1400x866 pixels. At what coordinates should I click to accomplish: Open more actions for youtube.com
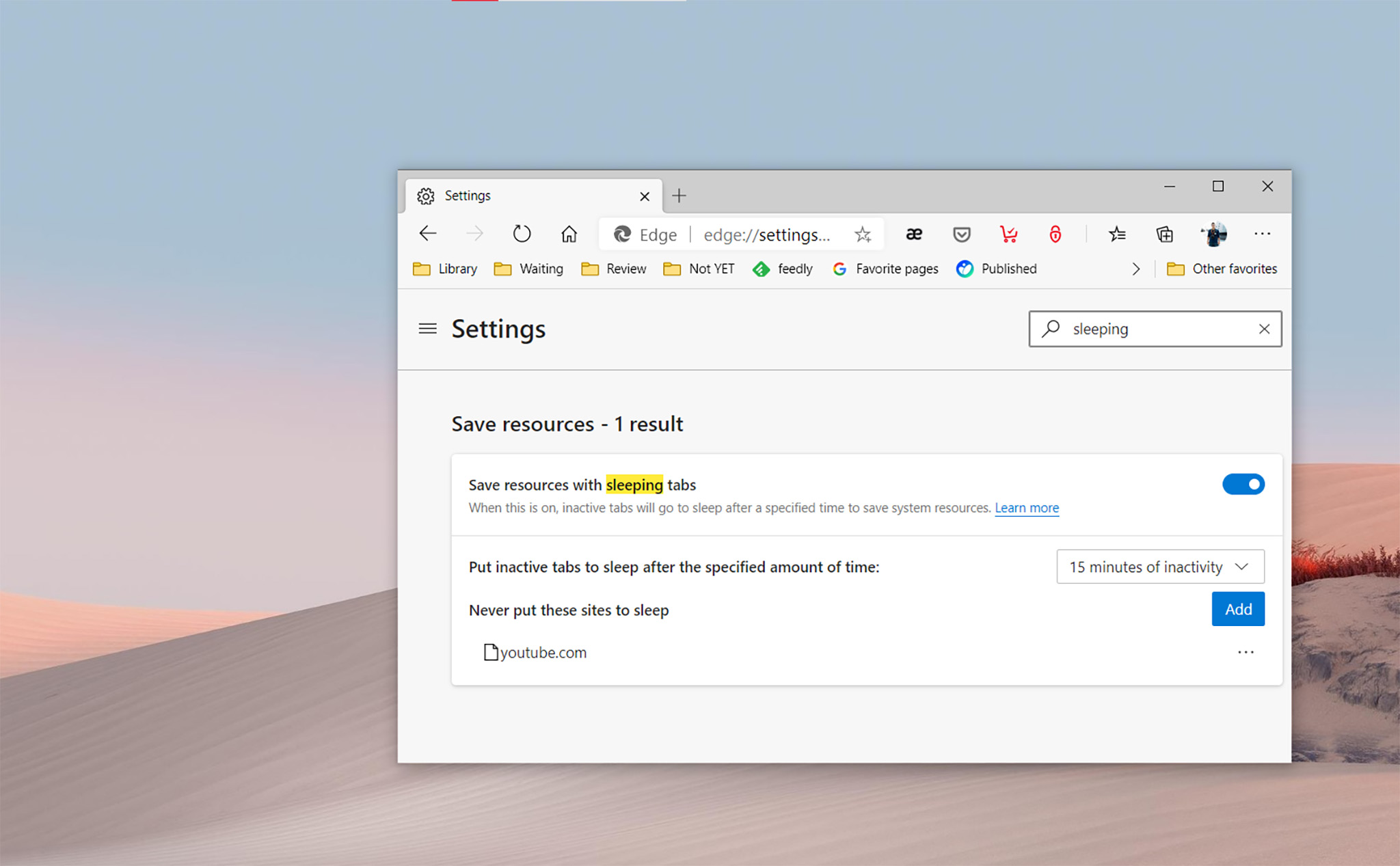(x=1246, y=652)
